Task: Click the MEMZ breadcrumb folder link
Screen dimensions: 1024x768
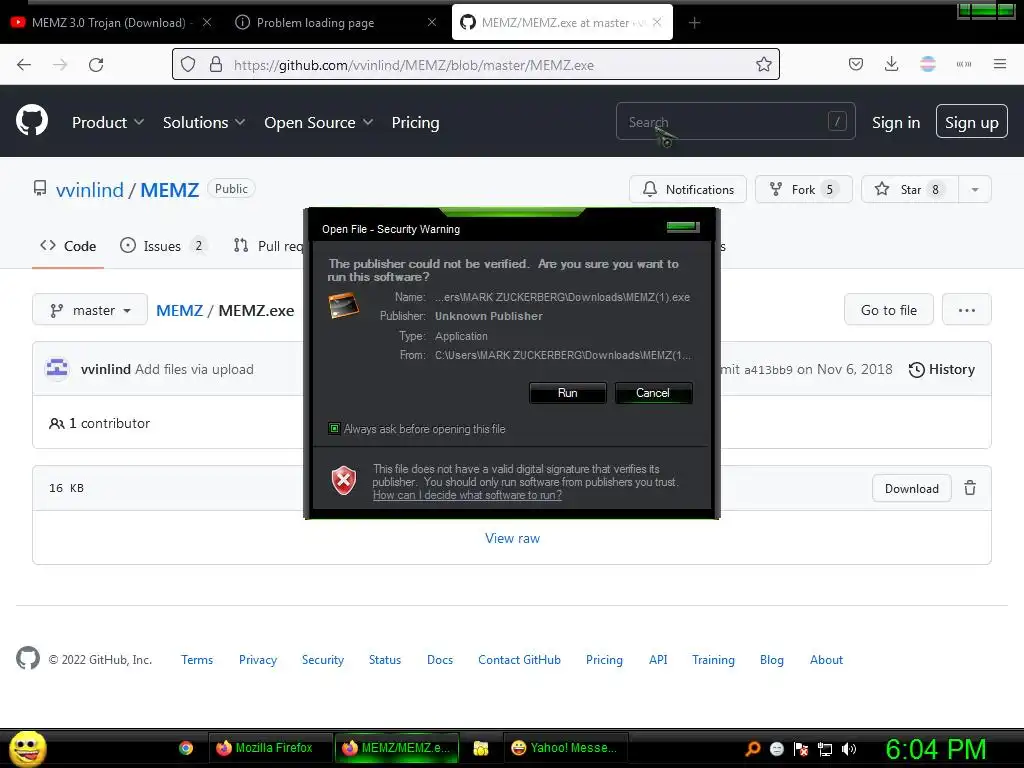Action: pos(180,310)
